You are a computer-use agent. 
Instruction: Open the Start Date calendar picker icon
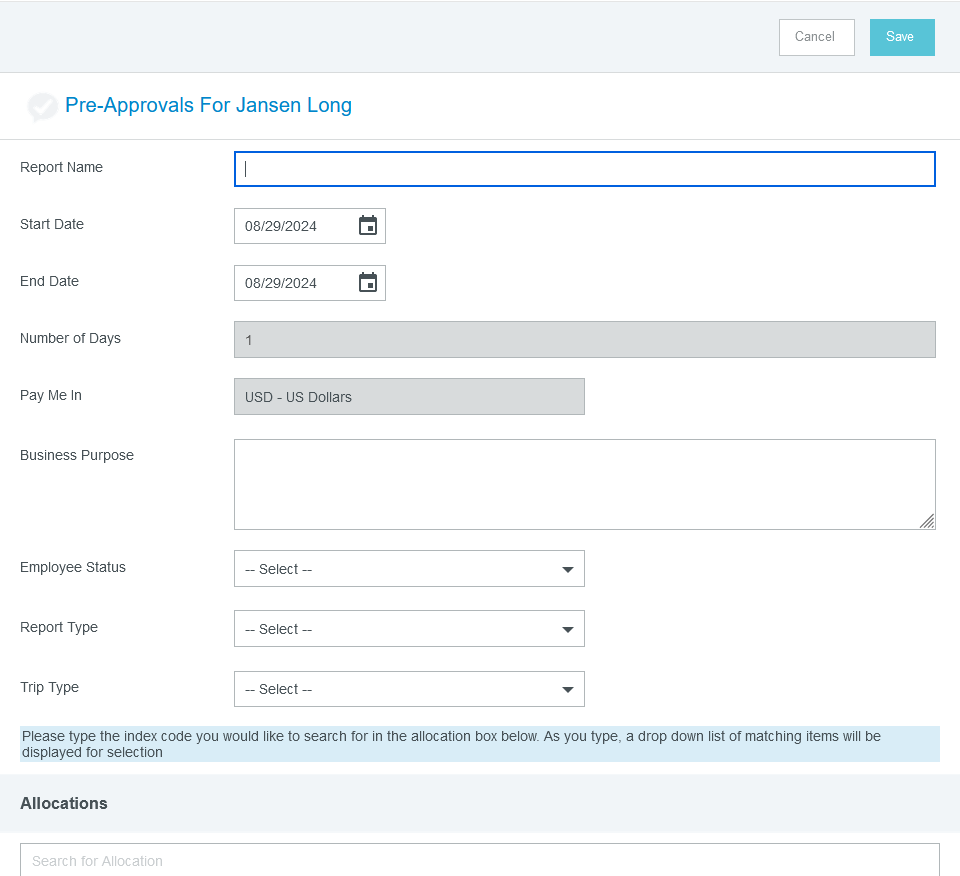tap(368, 225)
